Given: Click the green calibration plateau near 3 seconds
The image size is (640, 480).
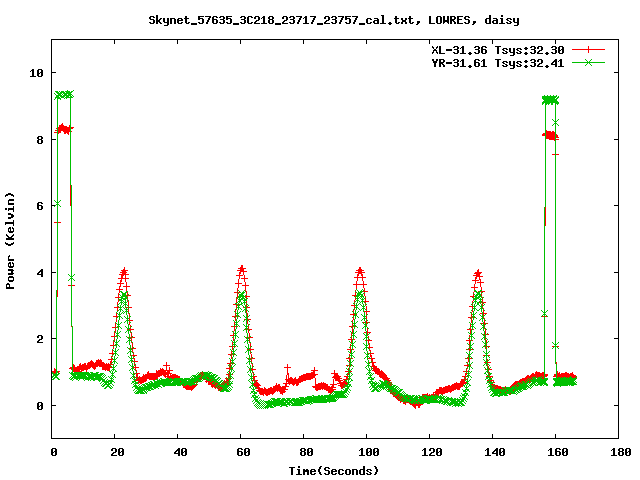Looking at the screenshot, I should [64, 95].
